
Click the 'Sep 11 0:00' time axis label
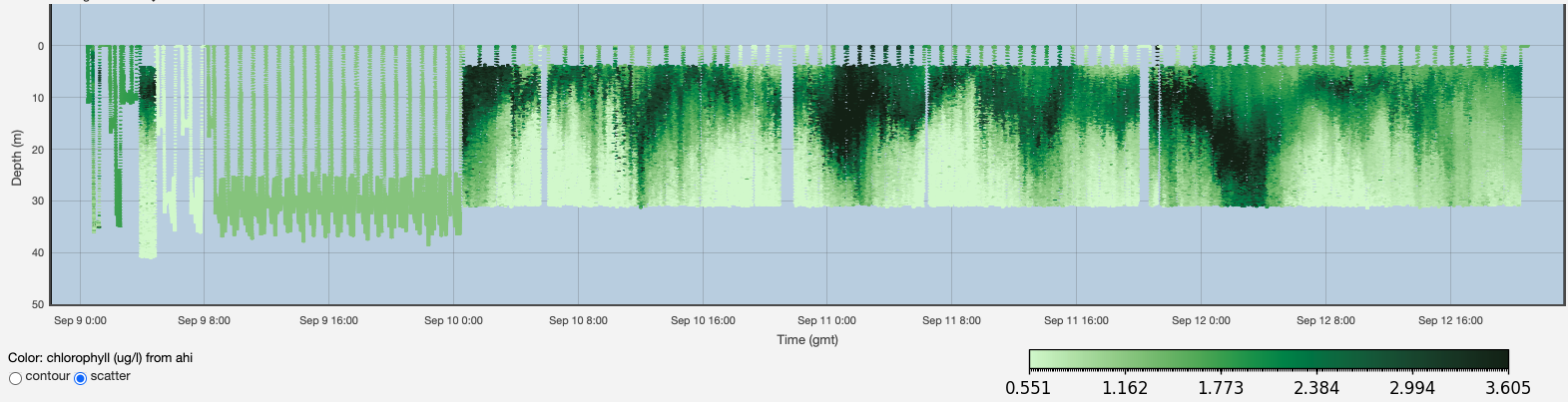[826, 320]
